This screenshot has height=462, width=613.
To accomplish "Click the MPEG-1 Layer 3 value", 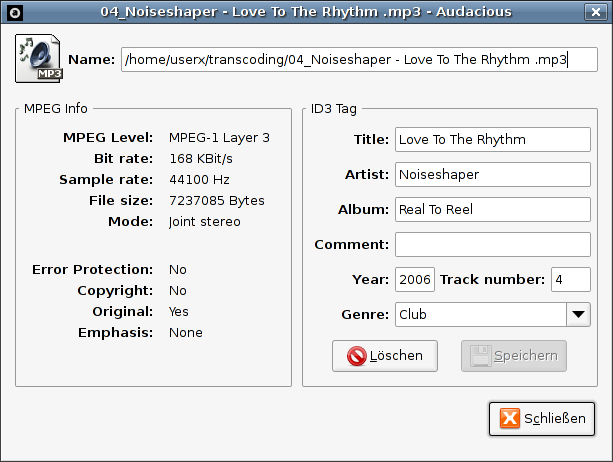I will pos(219,138).
